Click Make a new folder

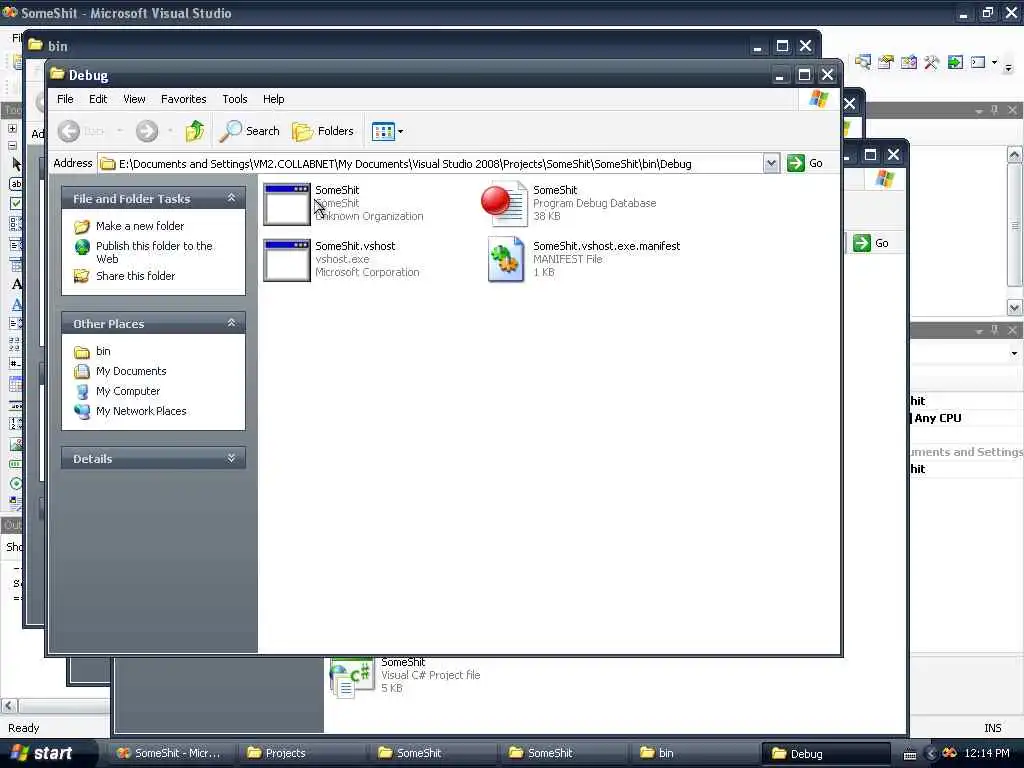point(140,226)
